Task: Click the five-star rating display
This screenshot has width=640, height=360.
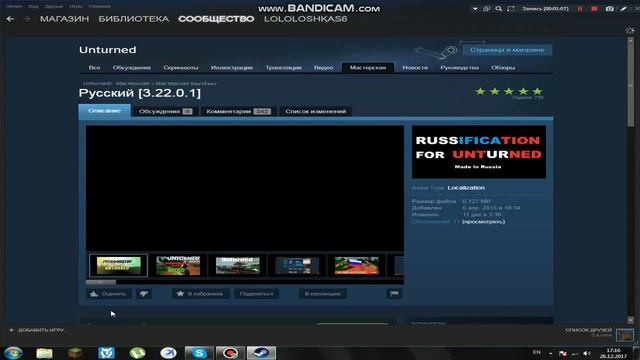Action: [x=509, y=91]
